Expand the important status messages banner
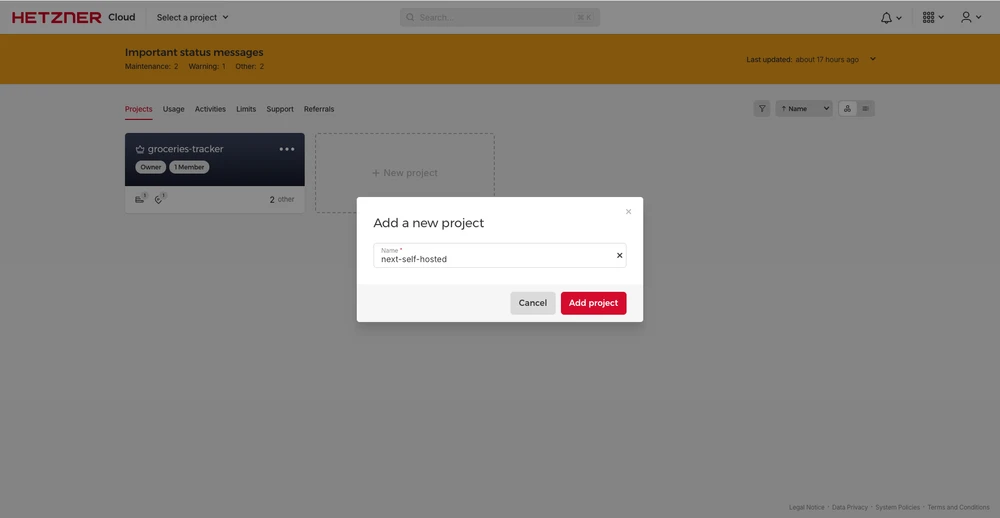This screenshot has width=1000, height=518. pyautogui.click(x=873, y=59)
